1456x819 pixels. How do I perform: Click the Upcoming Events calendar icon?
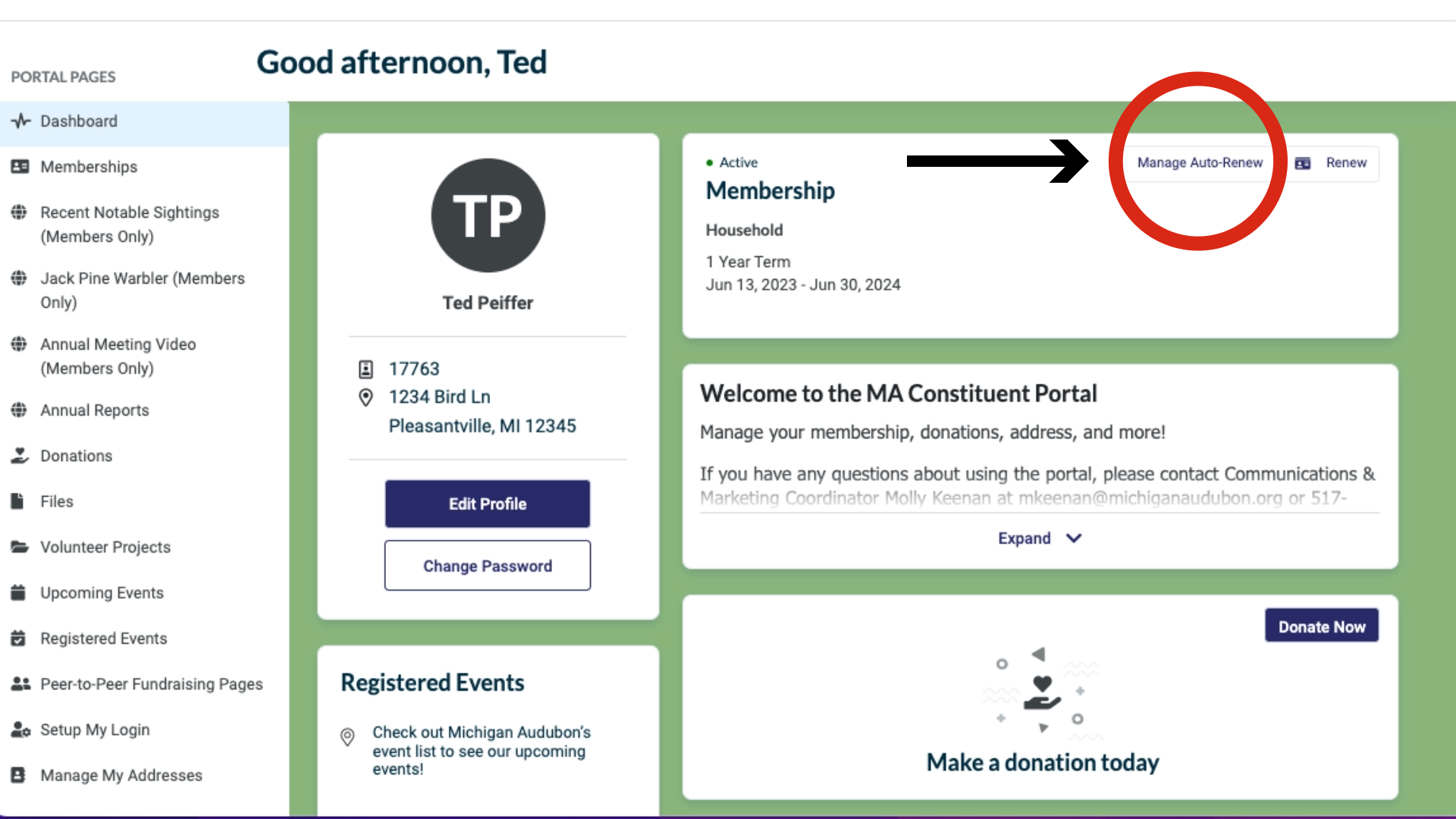pyautogui.click(x=18, y=592)
